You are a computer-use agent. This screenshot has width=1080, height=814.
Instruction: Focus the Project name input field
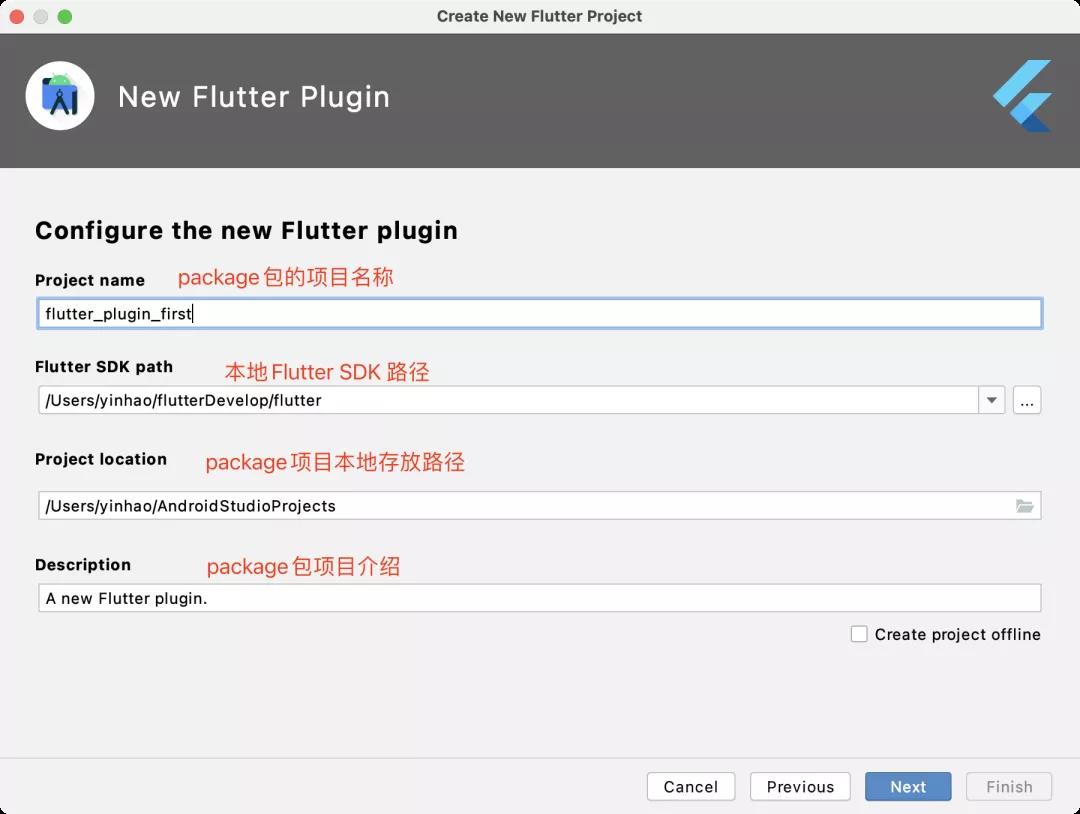(x=539, y=313)
